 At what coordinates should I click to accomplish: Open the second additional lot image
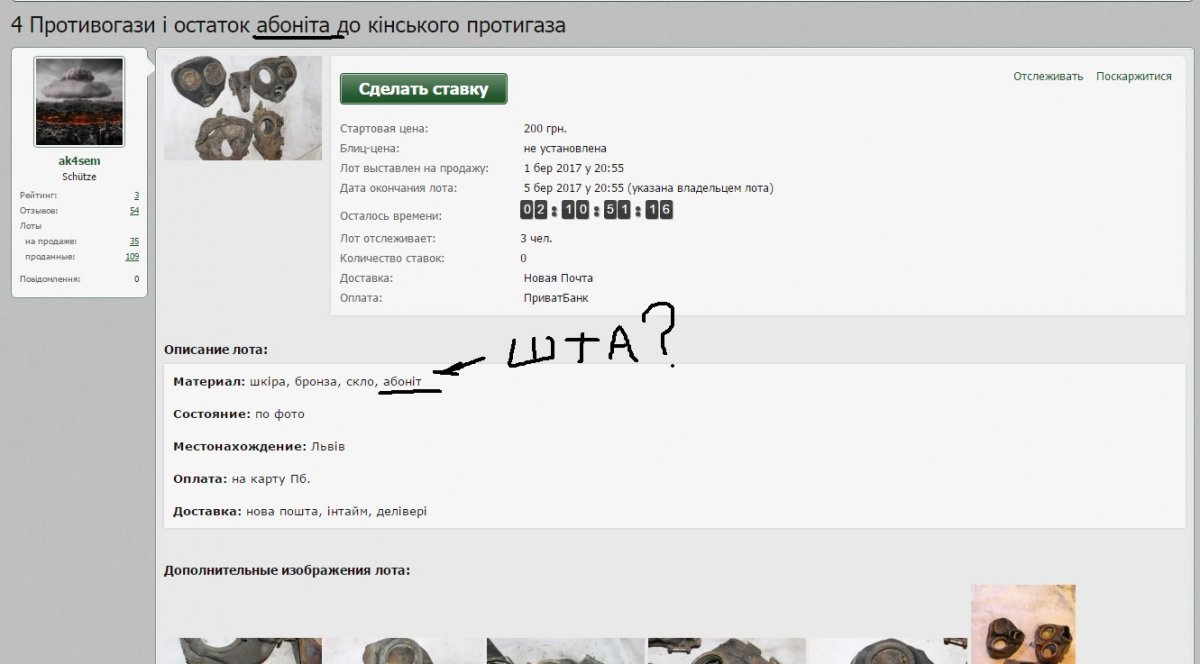pyautogui.click(x=404, y=650)
